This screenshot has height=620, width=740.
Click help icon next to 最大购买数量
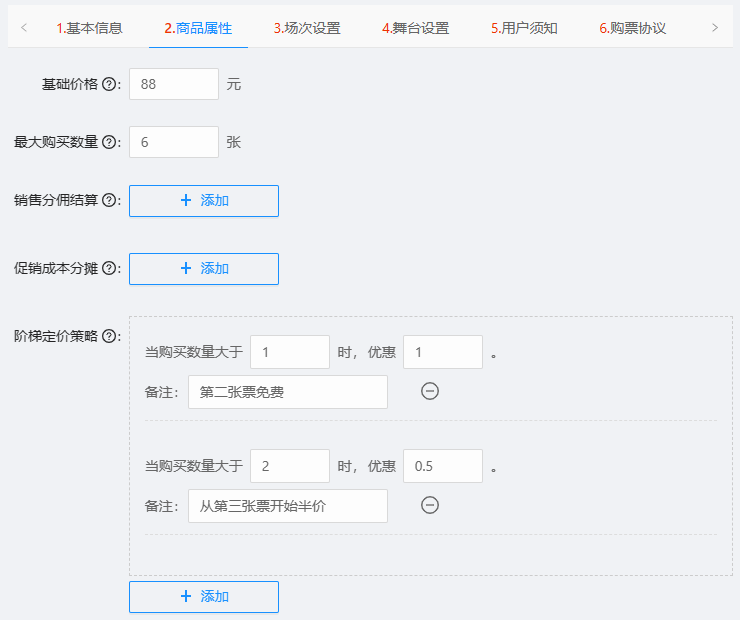[109, 142]
